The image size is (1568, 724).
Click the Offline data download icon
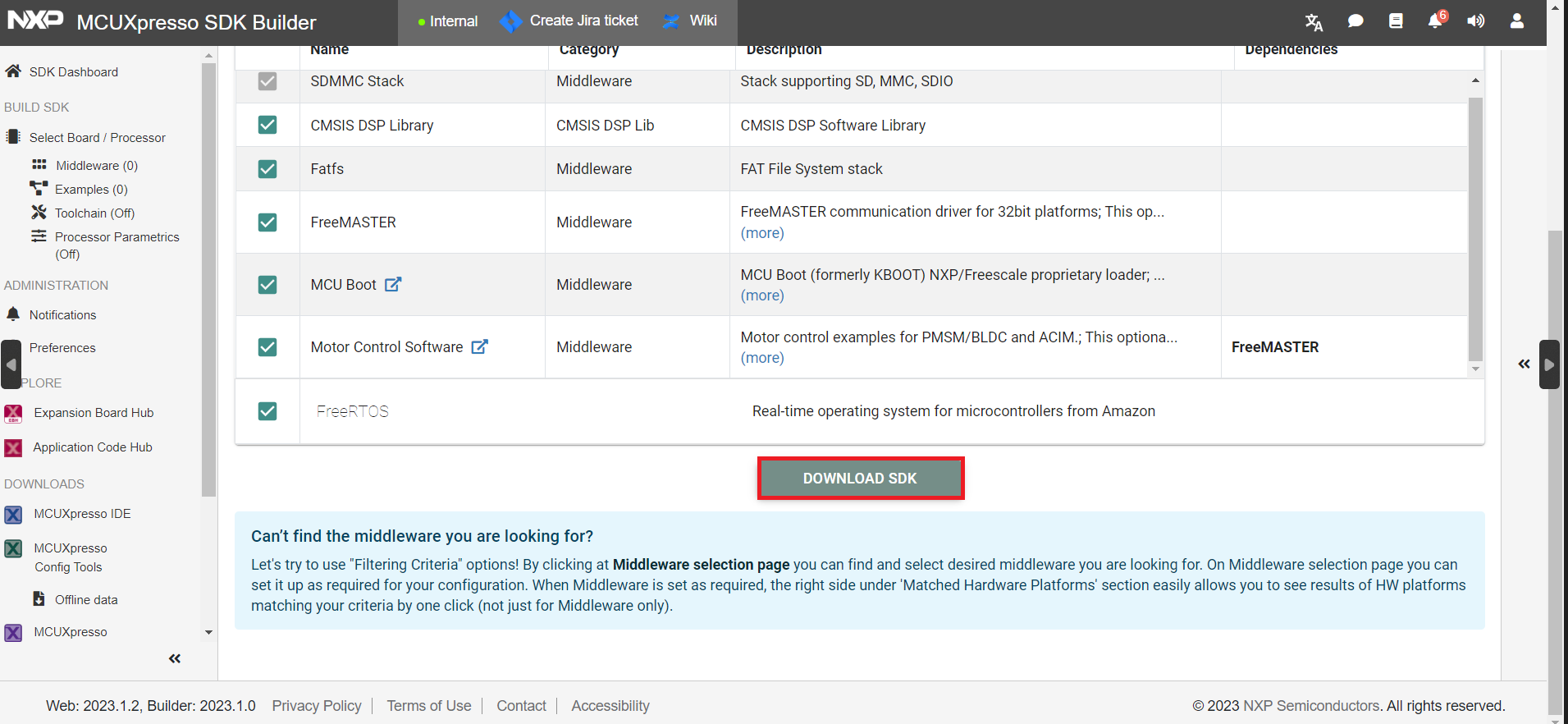(x=39, y=599)
